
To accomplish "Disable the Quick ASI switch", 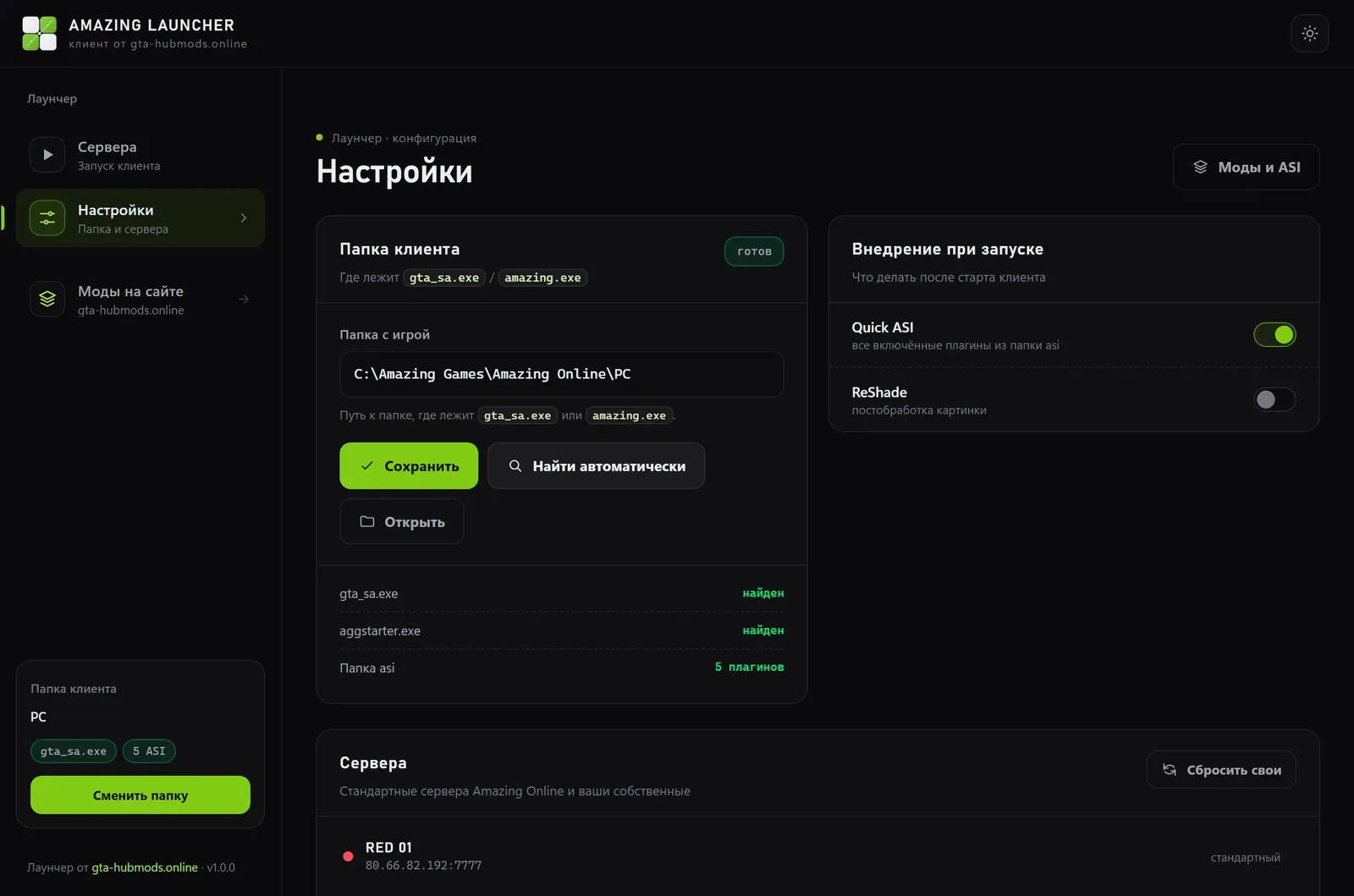I will 1274,335.
